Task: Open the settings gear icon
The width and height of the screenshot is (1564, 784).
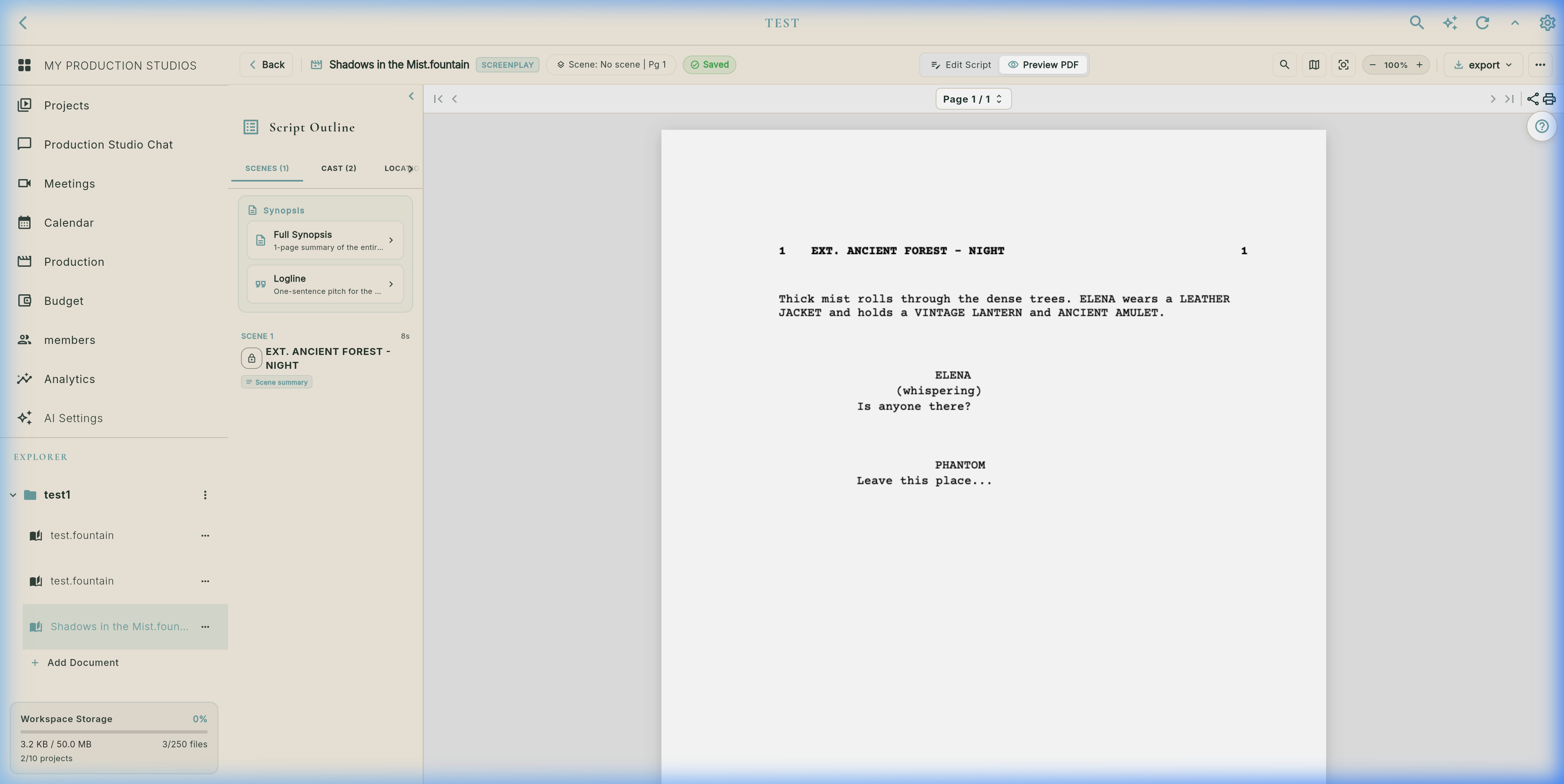Action: [x=1547, y=22]
